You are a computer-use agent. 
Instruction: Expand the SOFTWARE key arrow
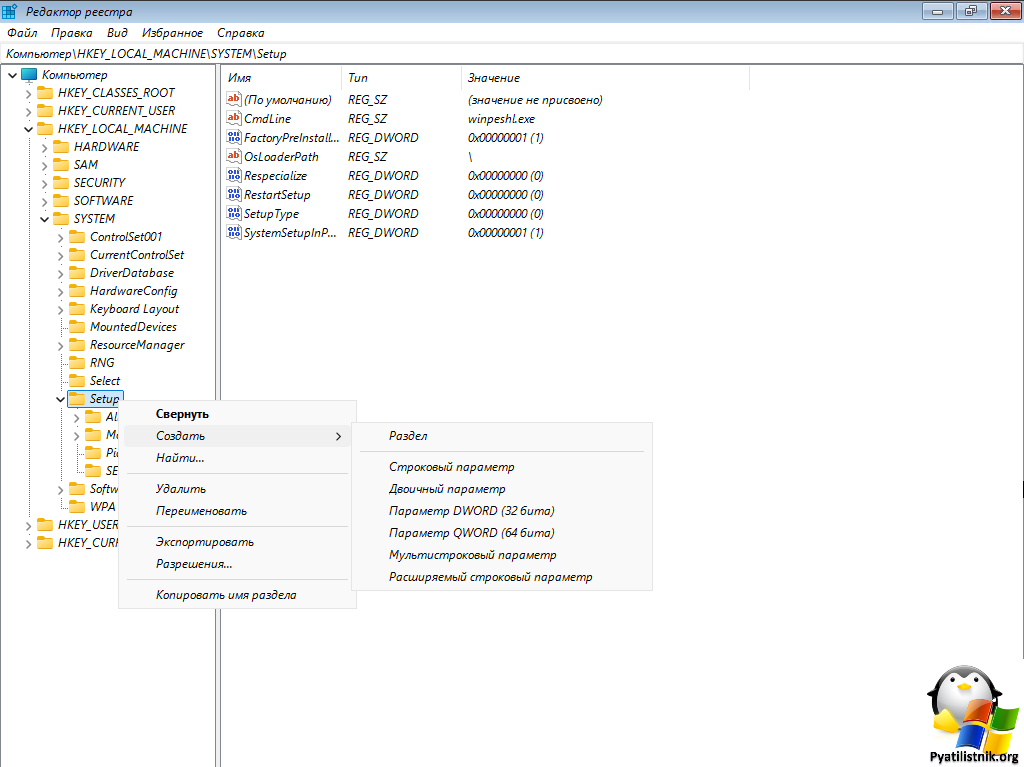click(x=45, y=201)
